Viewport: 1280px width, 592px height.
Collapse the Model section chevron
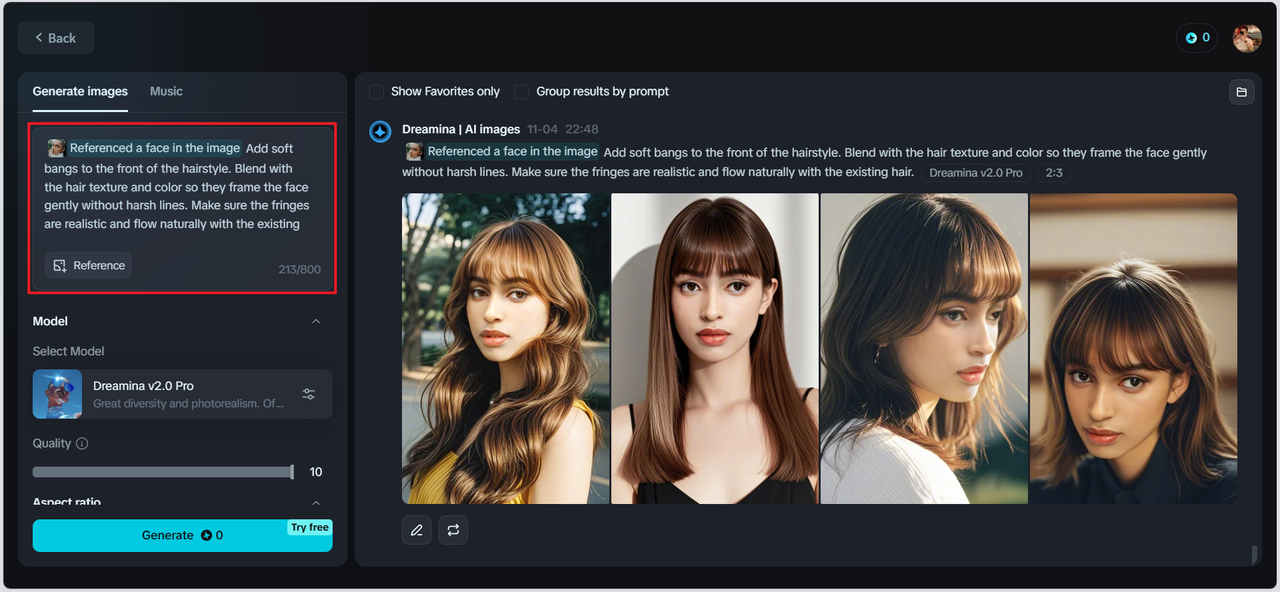click(316, 321)
